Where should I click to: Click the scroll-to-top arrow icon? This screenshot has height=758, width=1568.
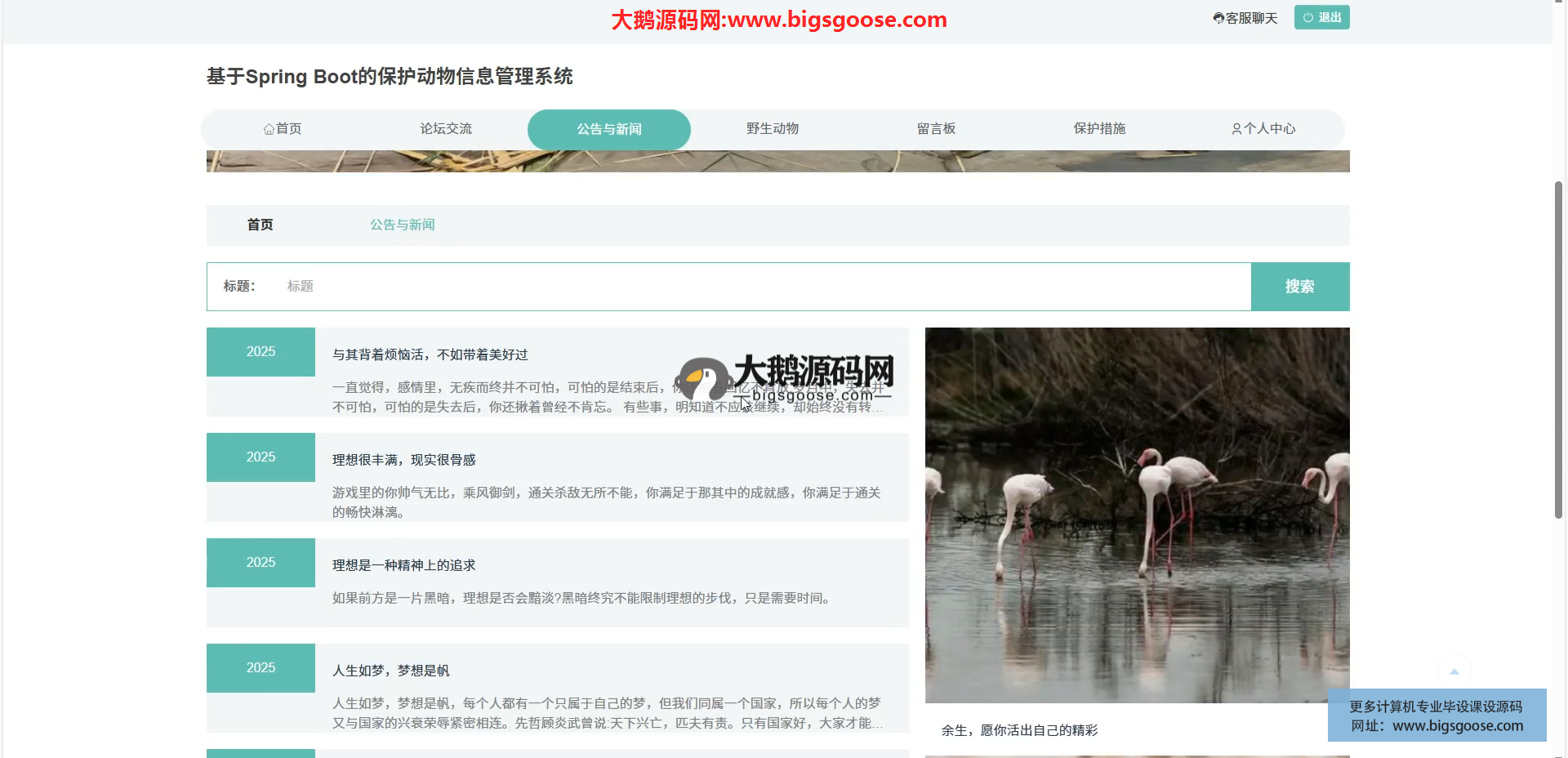click(1454, 671)
